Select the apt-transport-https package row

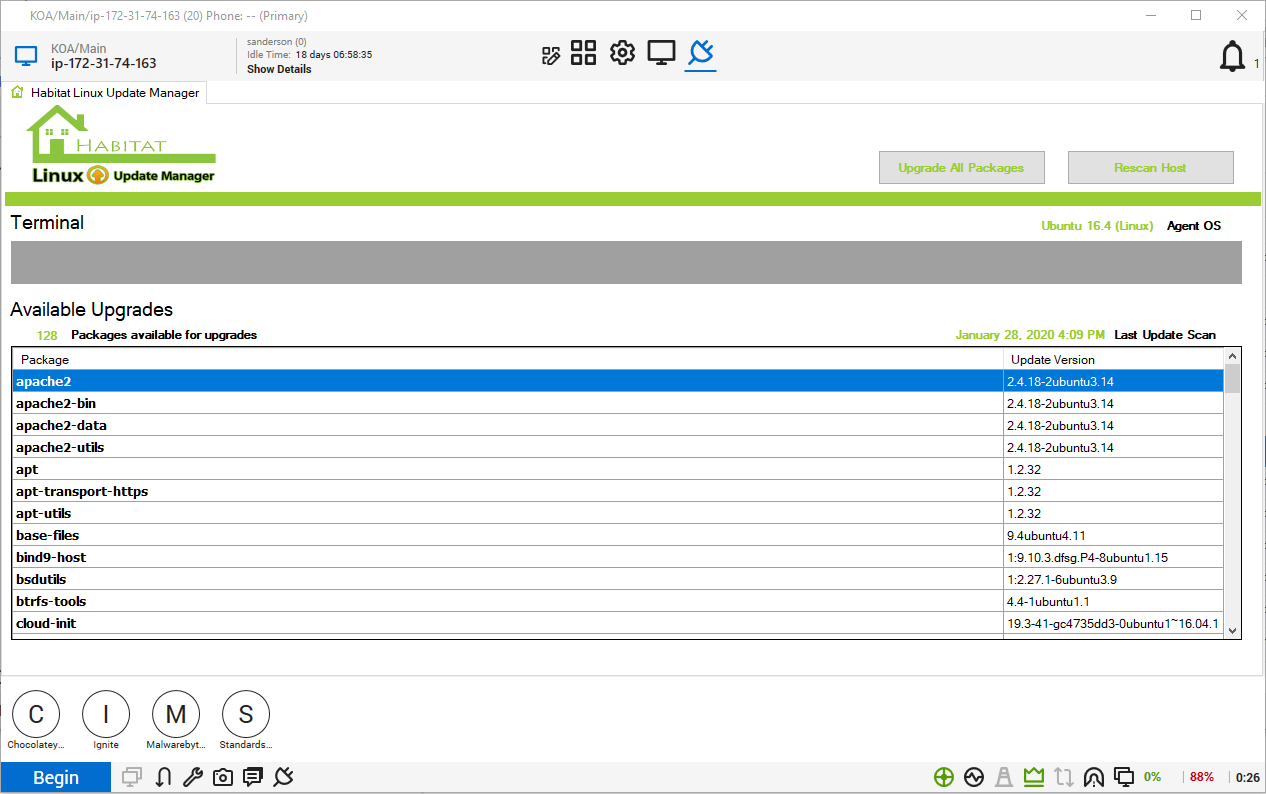click(x=618, y=491)
